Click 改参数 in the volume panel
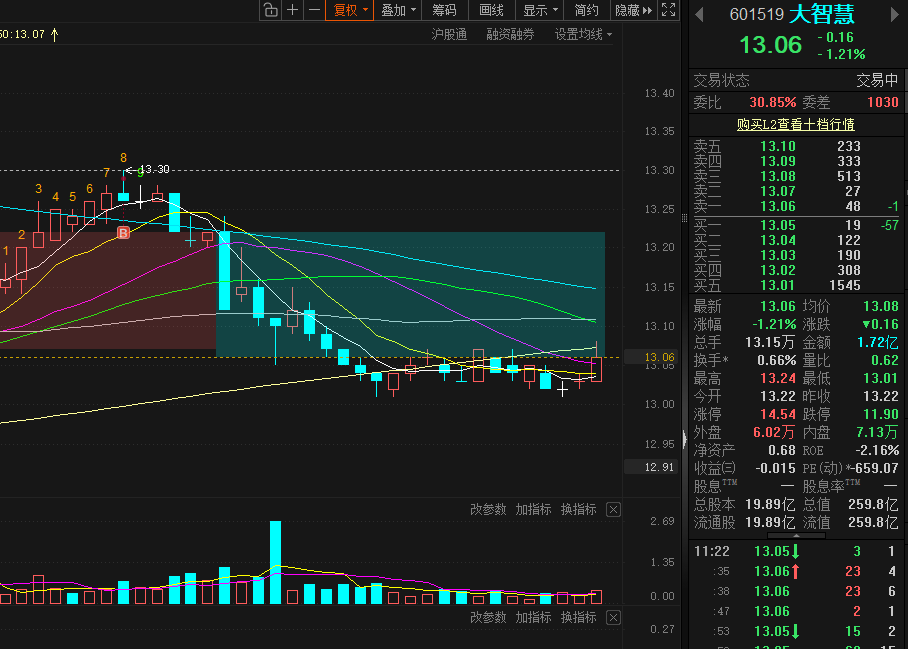This screenshot has height=649, width=908. coord(488,509)
